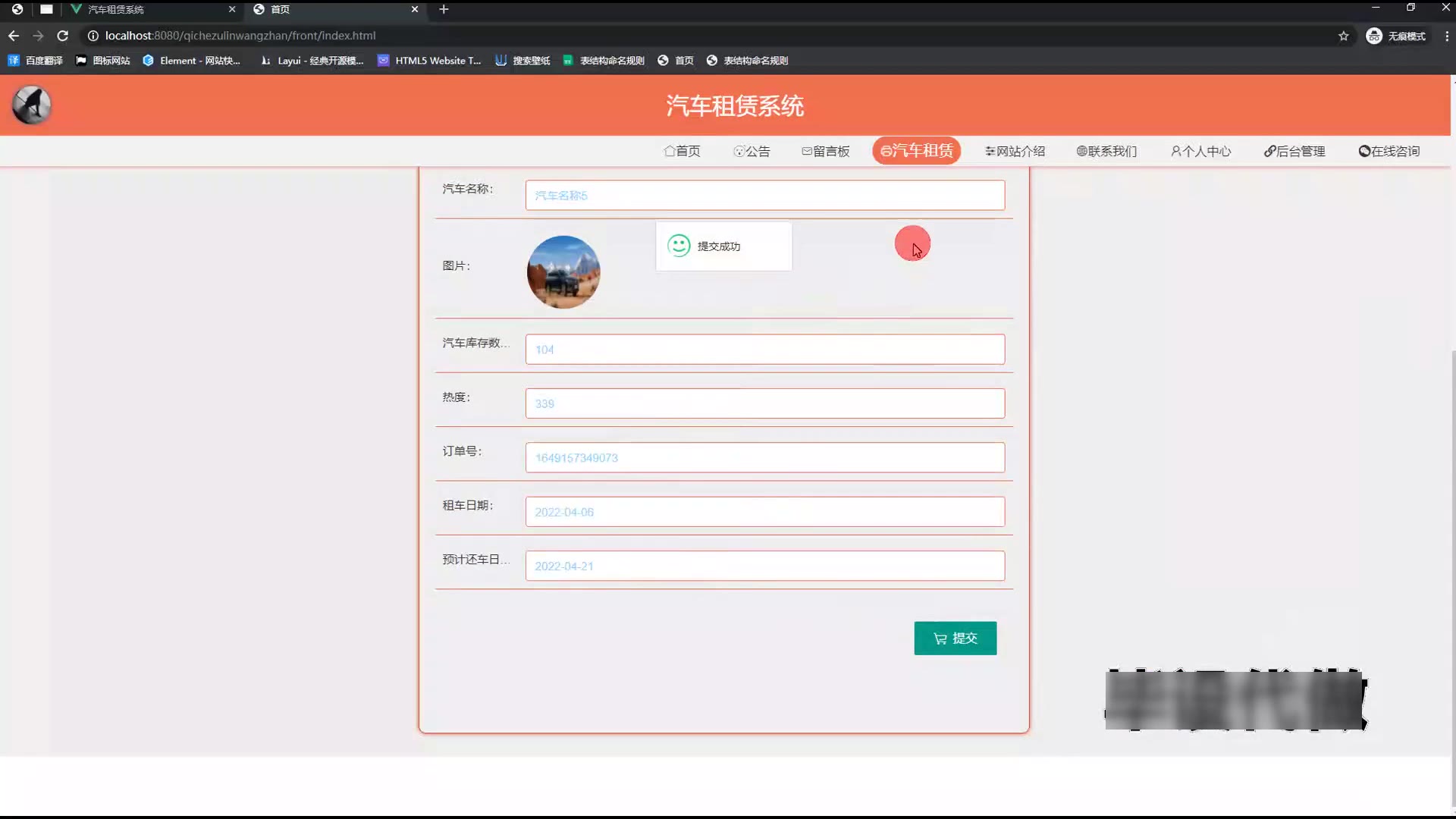
Task: Focus the 预计还车日期 input
Action: [x=764, y=566]
